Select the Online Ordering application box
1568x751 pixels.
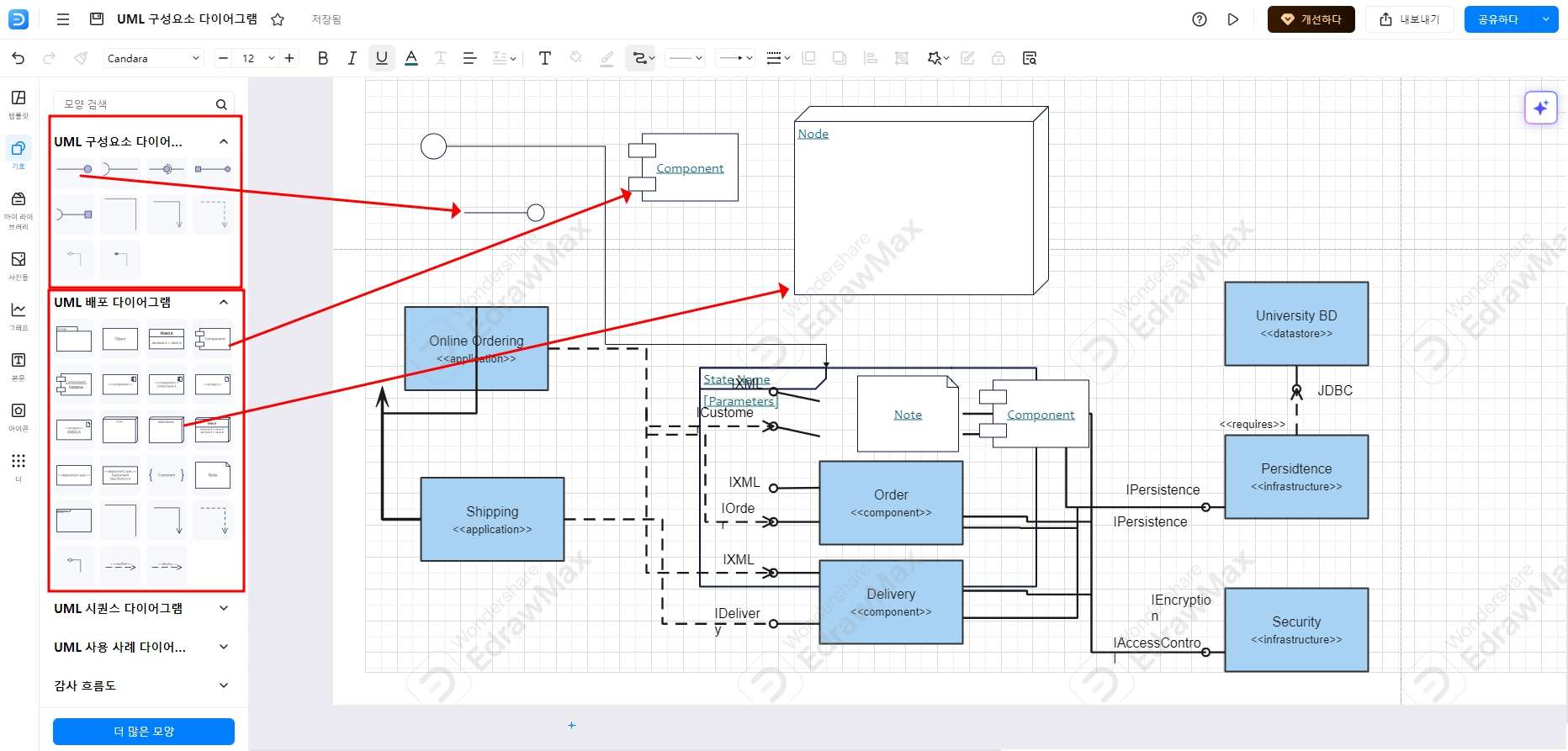476,348
